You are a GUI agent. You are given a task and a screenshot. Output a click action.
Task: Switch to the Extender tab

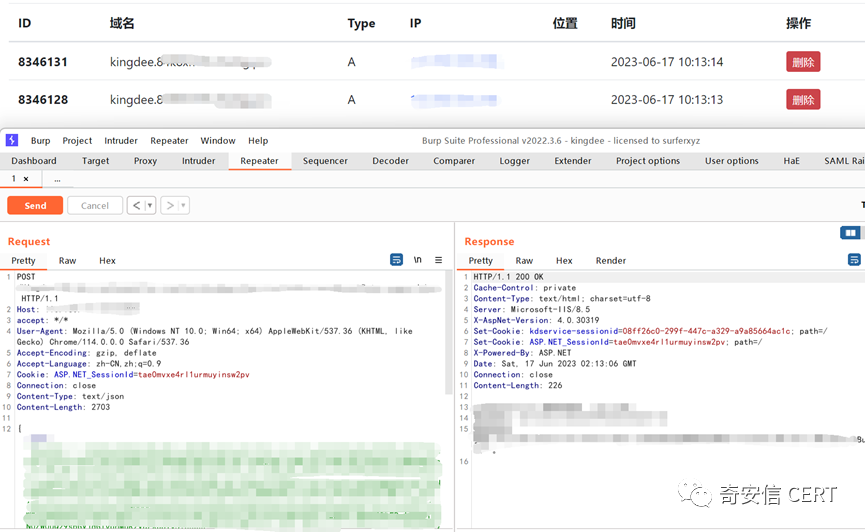click(x=573, y=161)
